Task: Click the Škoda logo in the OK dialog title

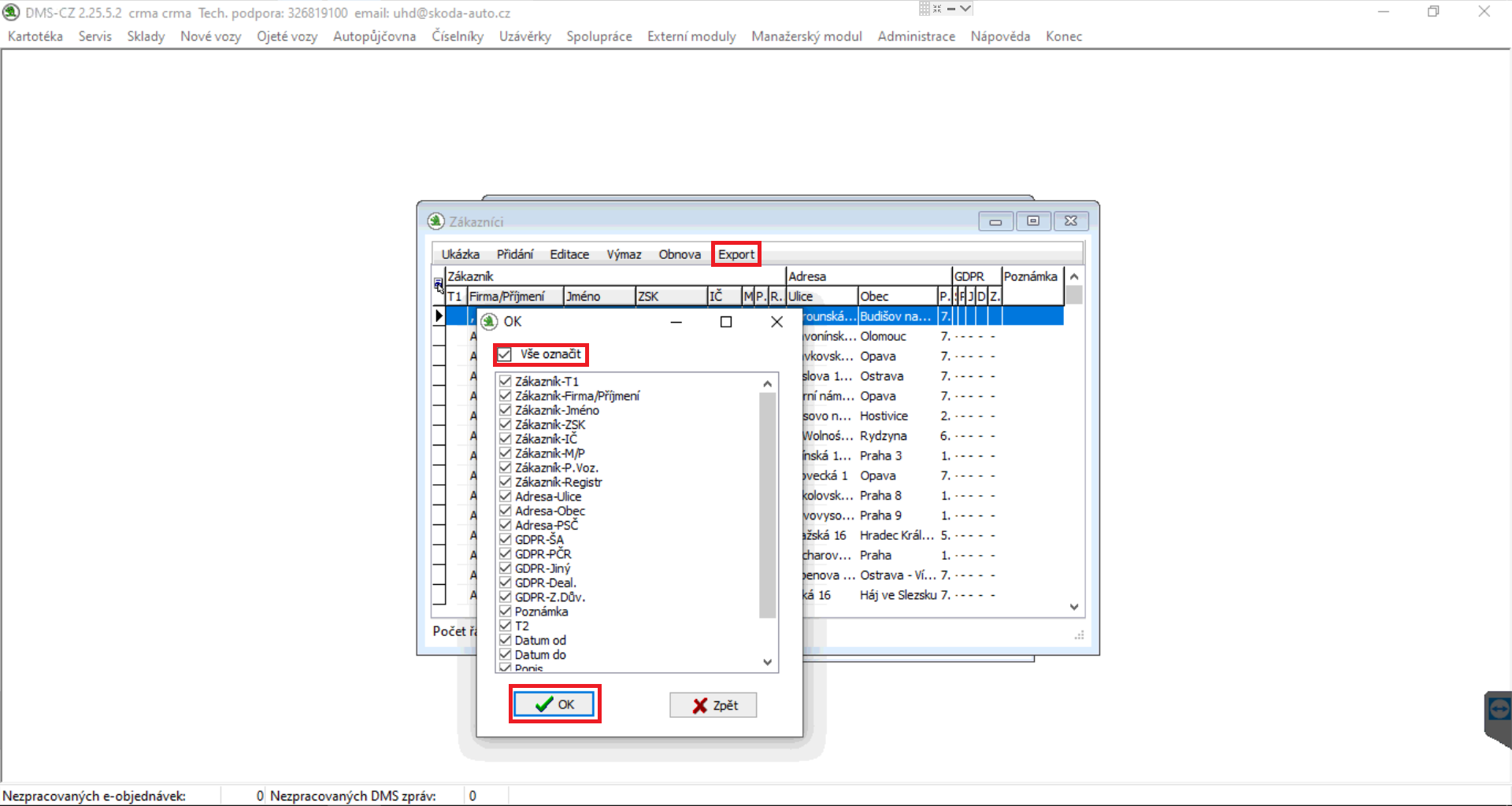Action: [489, 321]
